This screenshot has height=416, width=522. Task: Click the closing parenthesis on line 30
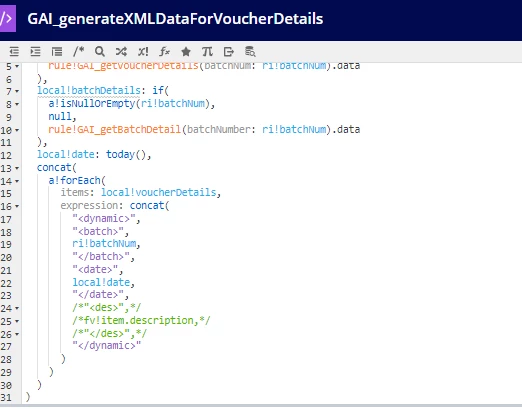[x=39, y=385]
